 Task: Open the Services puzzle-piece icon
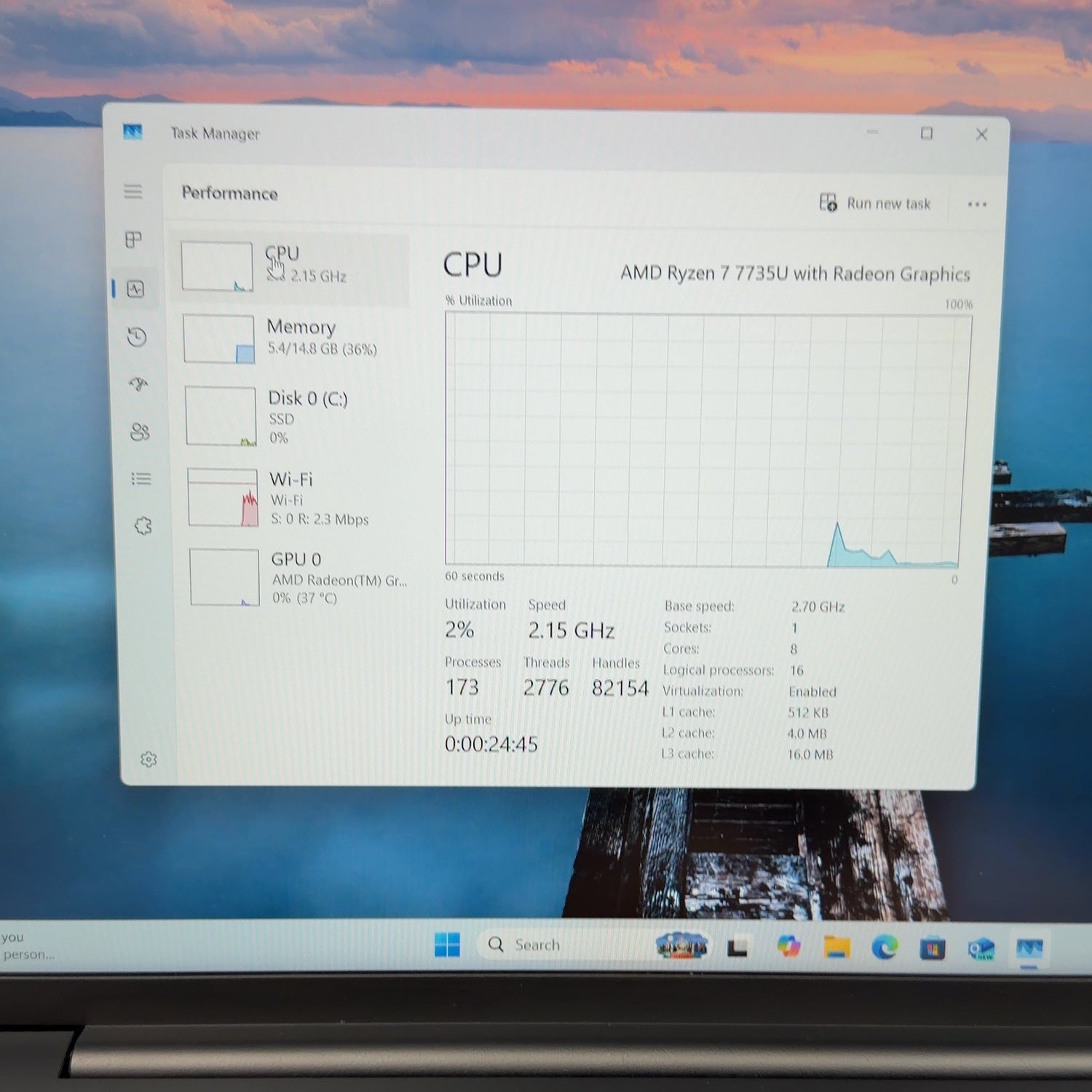(x=143, y=526)
